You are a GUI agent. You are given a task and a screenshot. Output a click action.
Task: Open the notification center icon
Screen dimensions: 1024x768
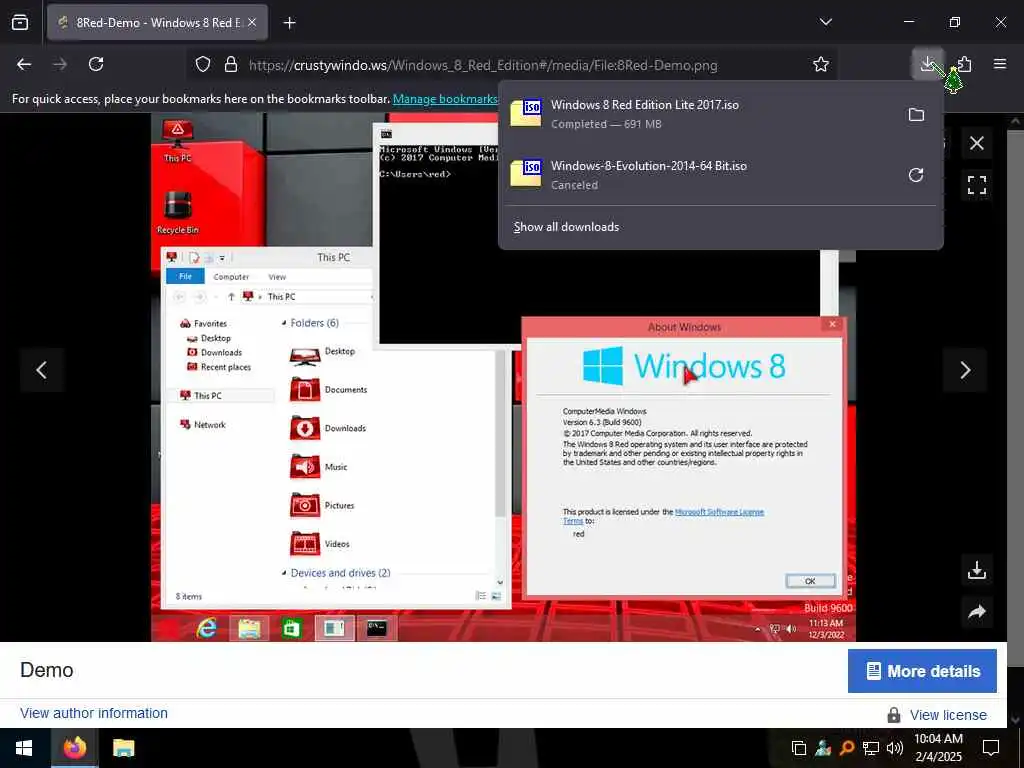pos(991,748)
